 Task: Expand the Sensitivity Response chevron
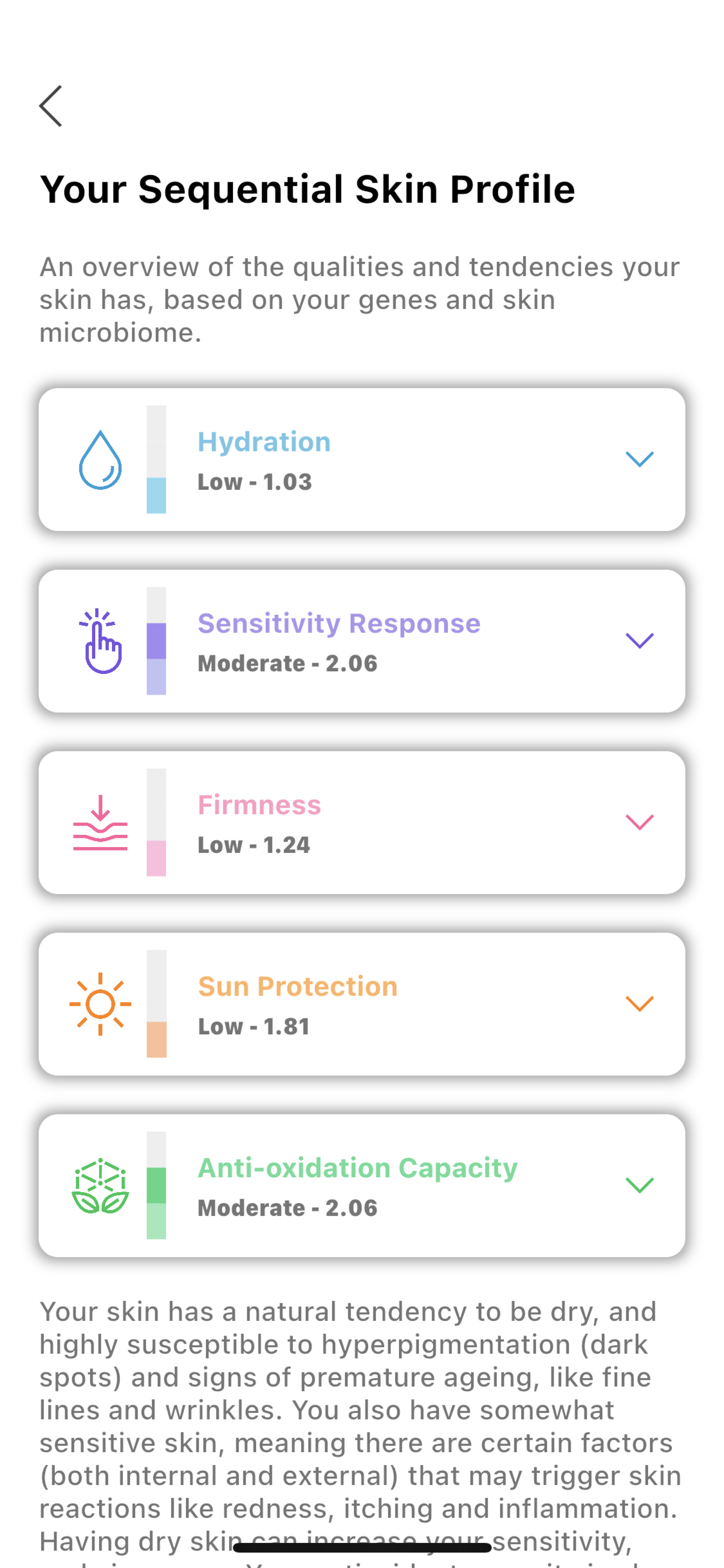639,640
